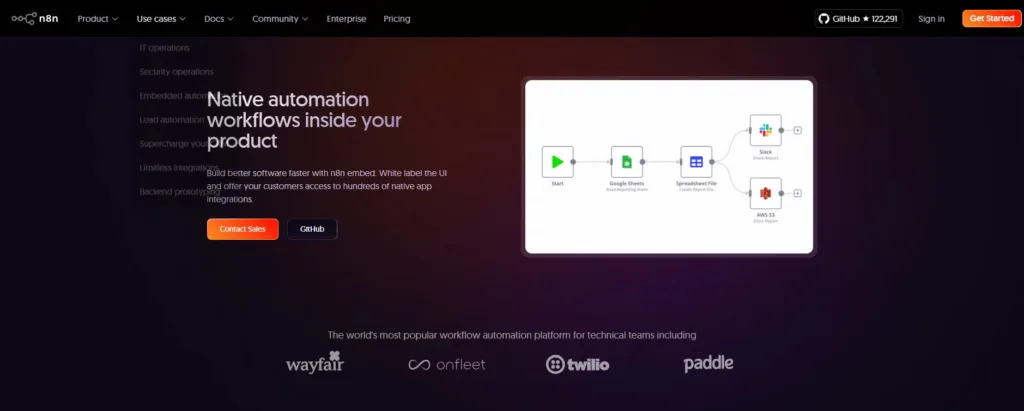Click the Spreadsheet File node icon
Image resolution: width=1024 pixels, height=411 pixels.
pyautogui.click(x=696, y=161)
